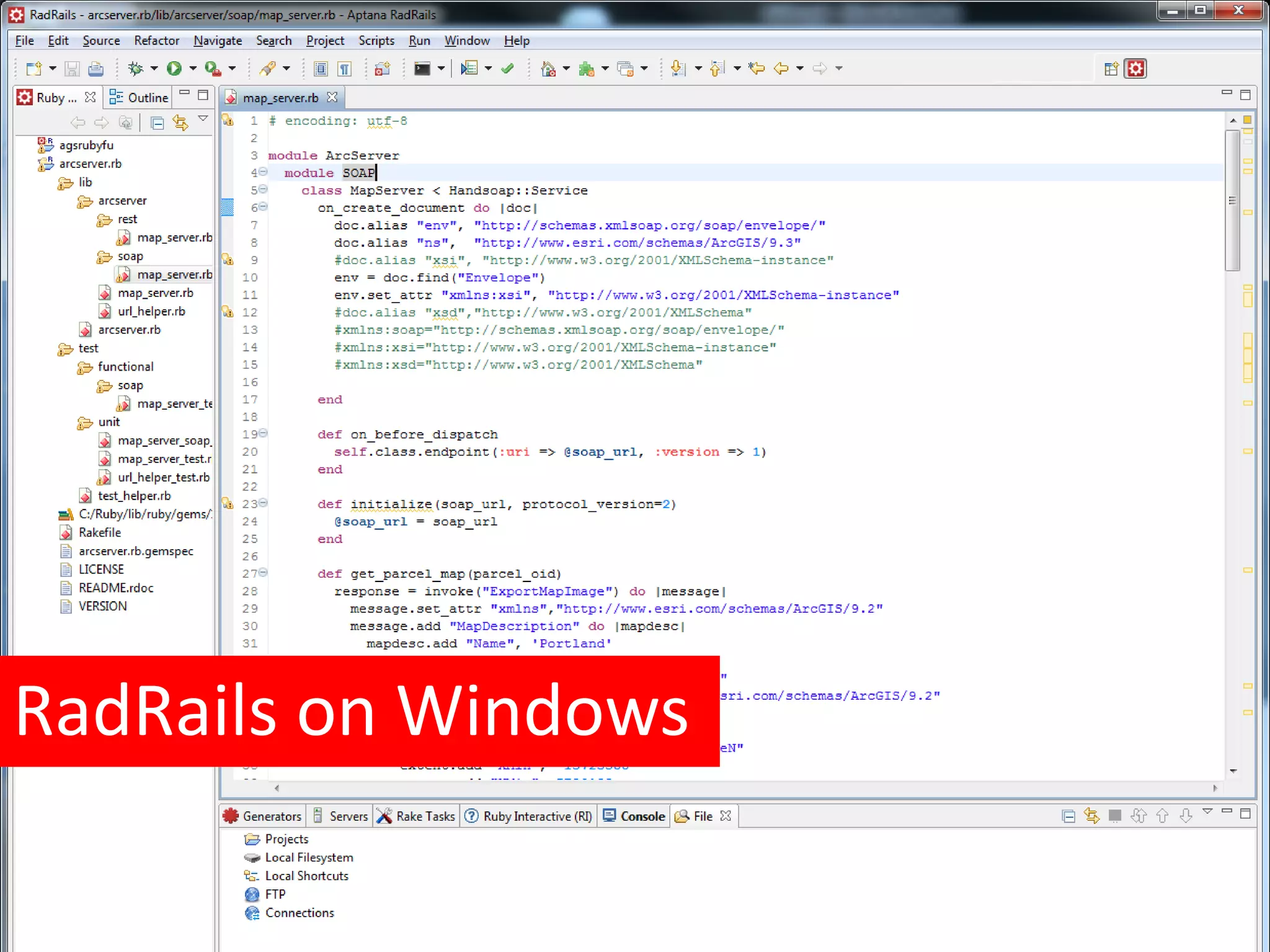Click the editor scrollbar down arrow
Image resolution: width=1270 pixels, height=952 pixels.
(1233, 771)
